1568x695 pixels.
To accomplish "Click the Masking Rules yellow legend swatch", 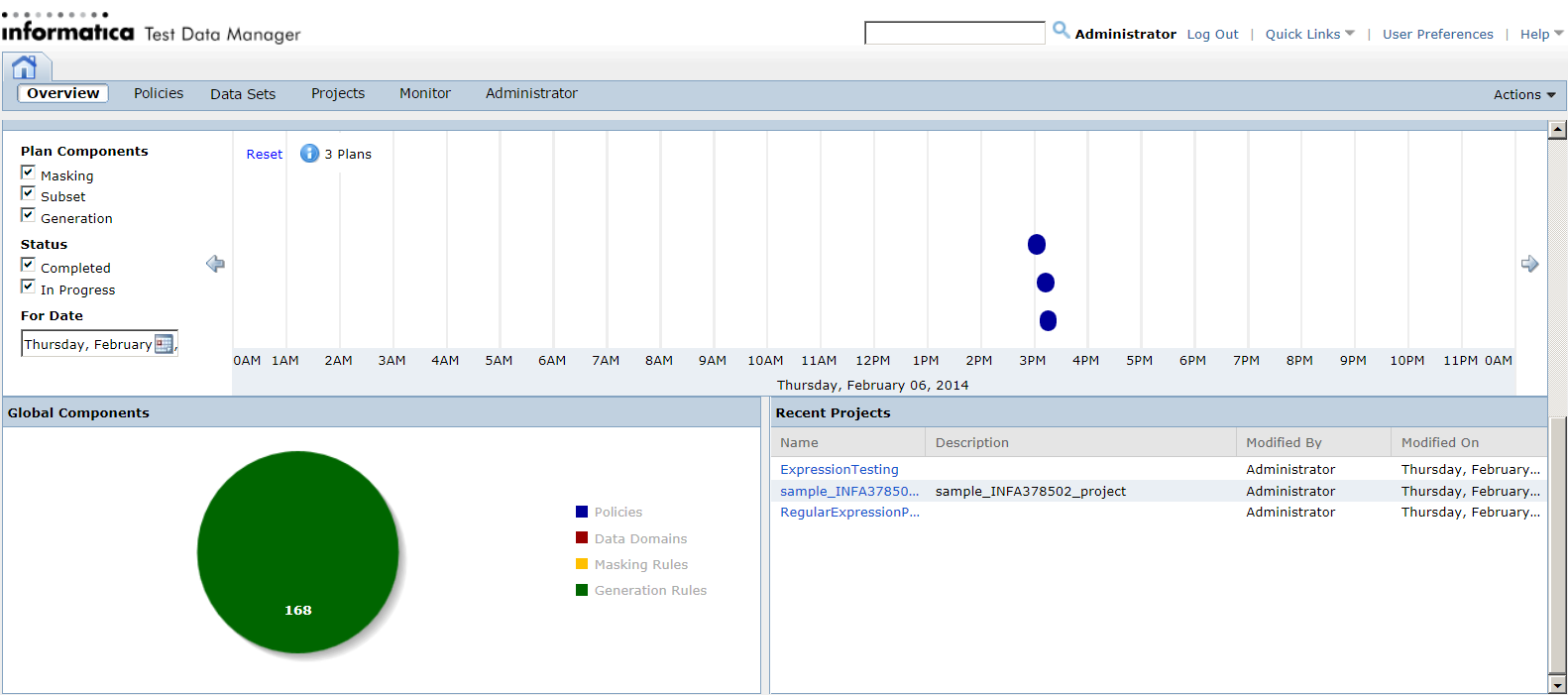I will tap(582, 563).
